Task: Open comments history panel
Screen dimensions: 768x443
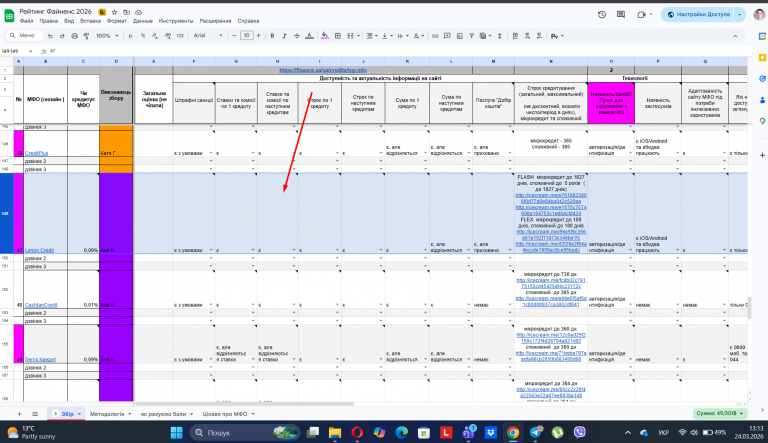Action: (x=621, y=15)
